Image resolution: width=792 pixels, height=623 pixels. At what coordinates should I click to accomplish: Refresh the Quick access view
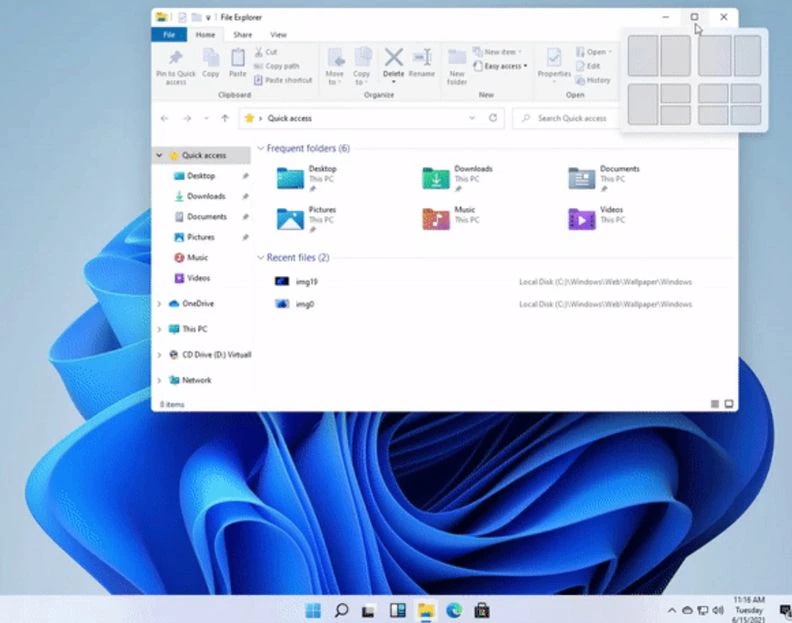(x=492, y=118)
